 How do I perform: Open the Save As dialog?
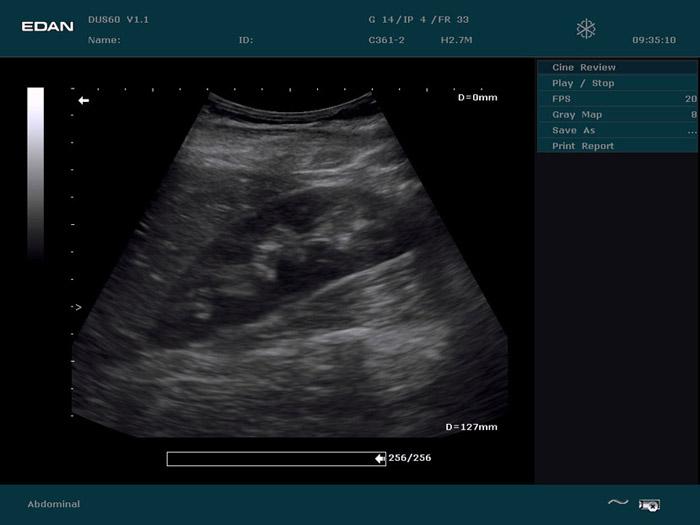click(574, 131)
